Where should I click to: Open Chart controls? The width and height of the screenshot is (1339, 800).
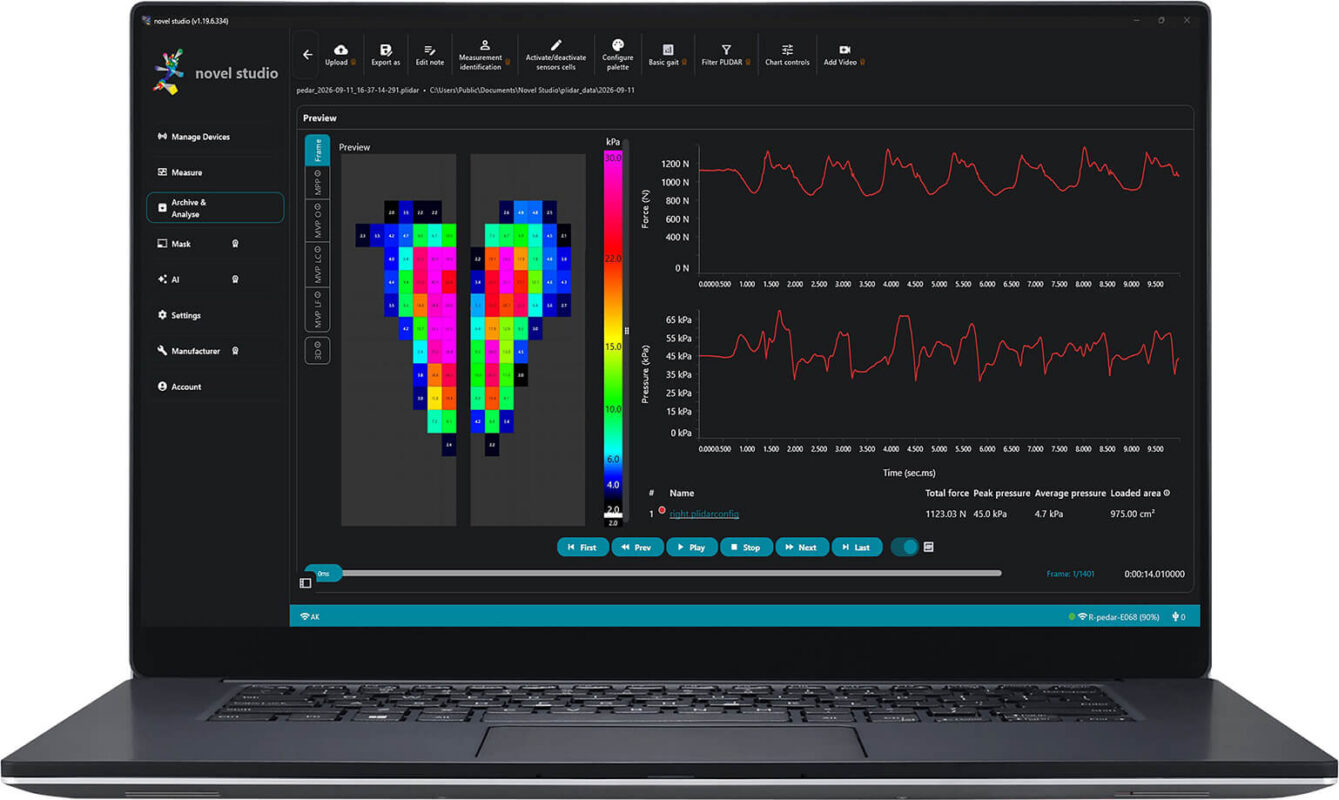click(x=787, y=55)
